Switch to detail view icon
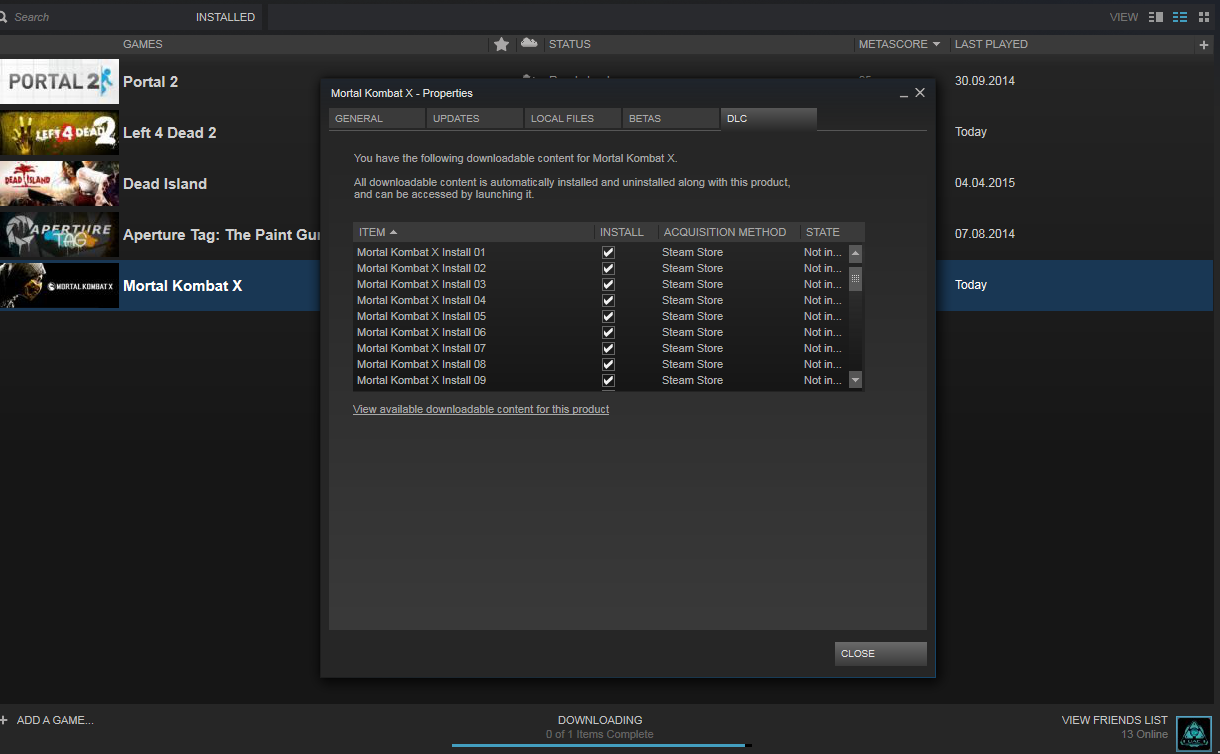The width and height of the screenshot is (1220, 754). 1156,17
